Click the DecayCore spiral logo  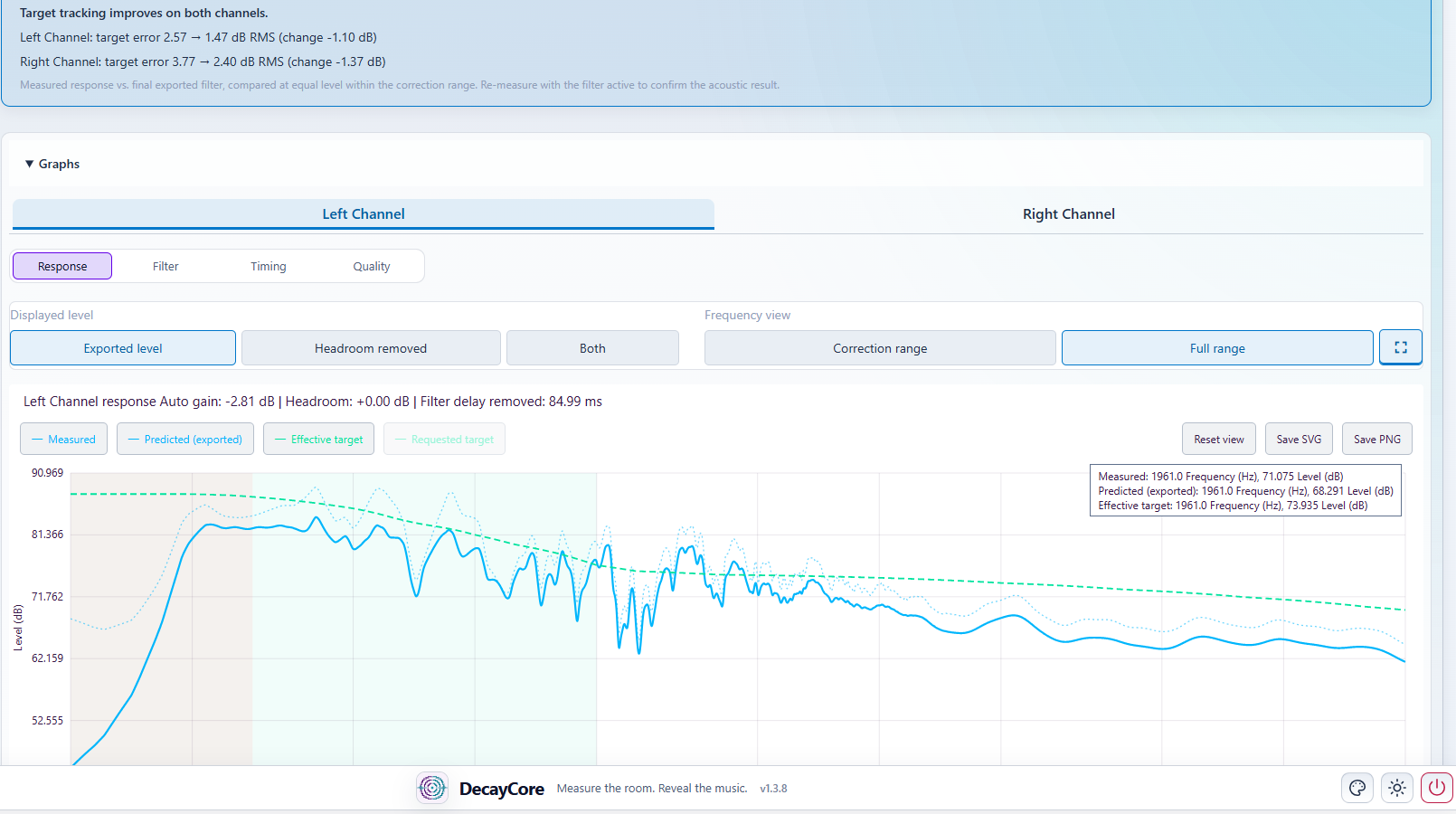tap(432, 788)
